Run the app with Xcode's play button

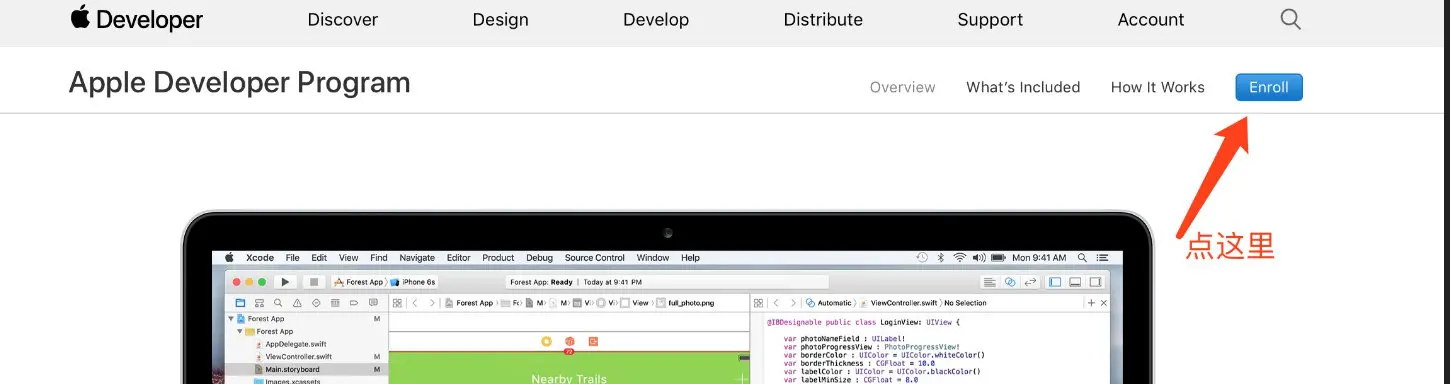tap(285, 282)
